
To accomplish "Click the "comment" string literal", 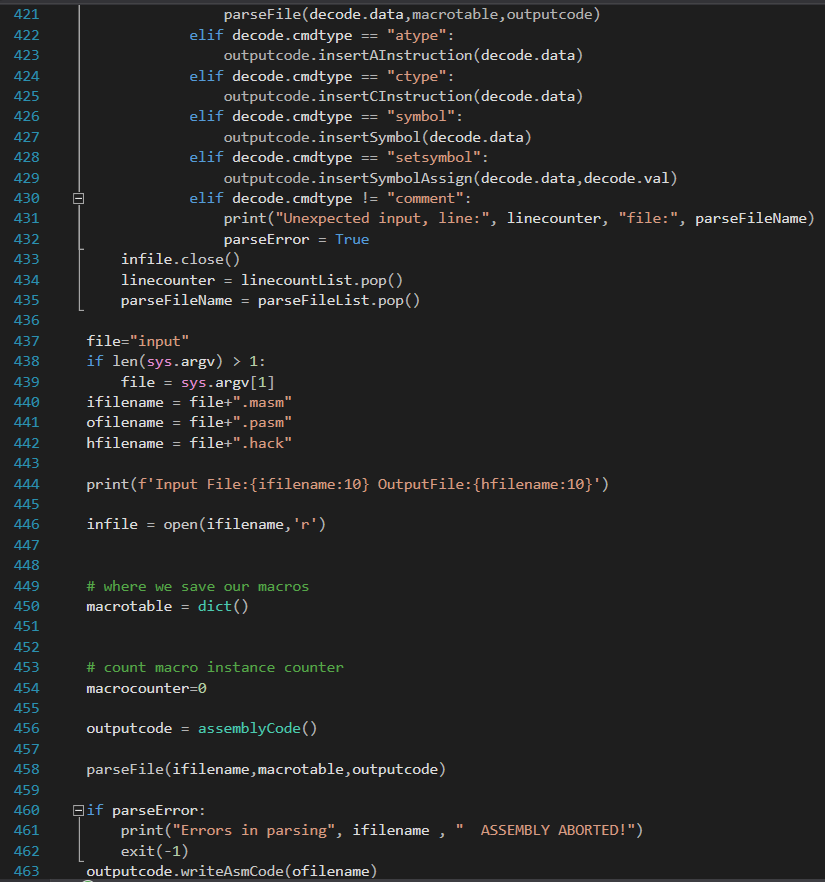I will click(426, 199).
